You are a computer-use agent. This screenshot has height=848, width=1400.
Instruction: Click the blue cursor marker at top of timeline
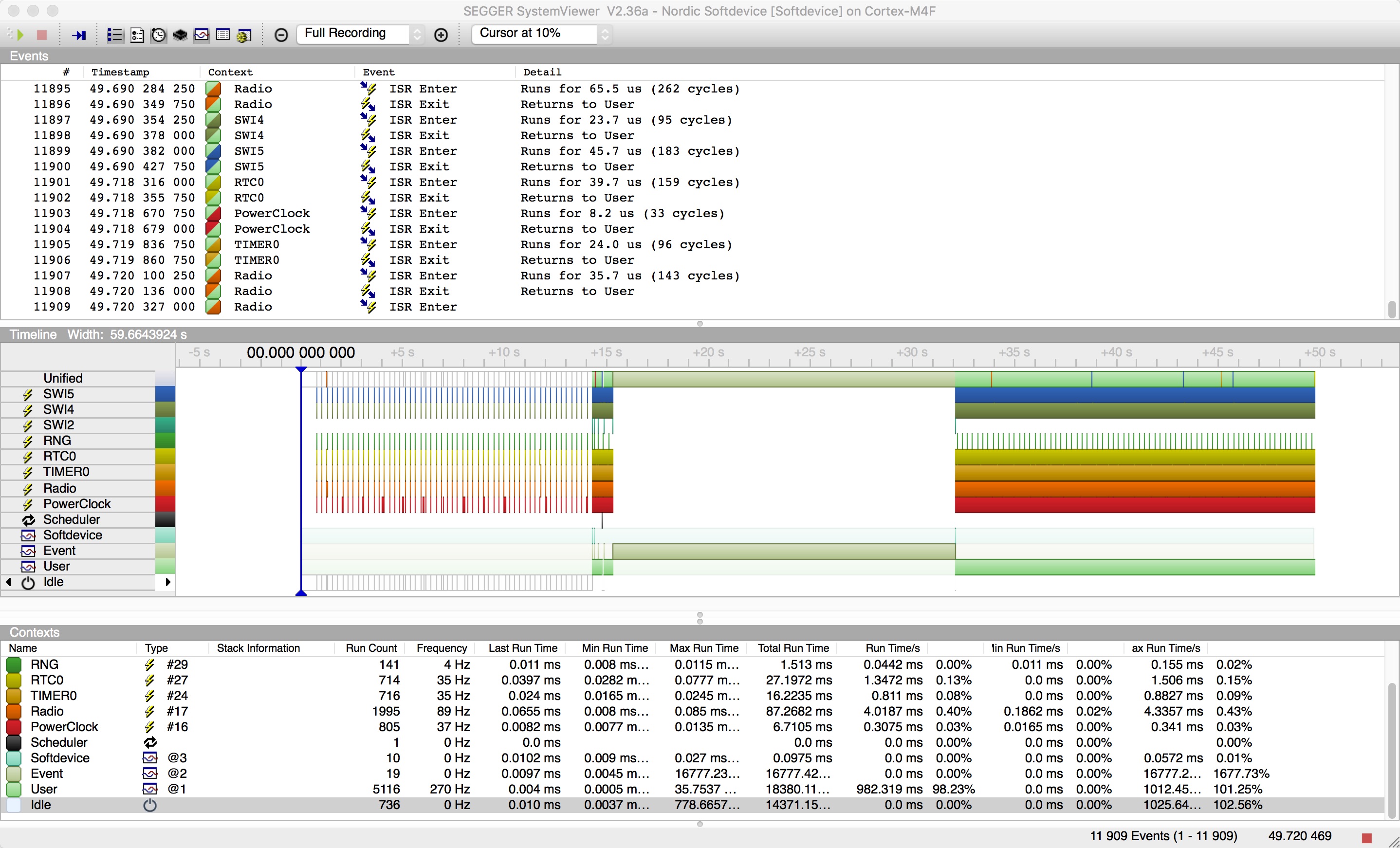pos(301,370)
